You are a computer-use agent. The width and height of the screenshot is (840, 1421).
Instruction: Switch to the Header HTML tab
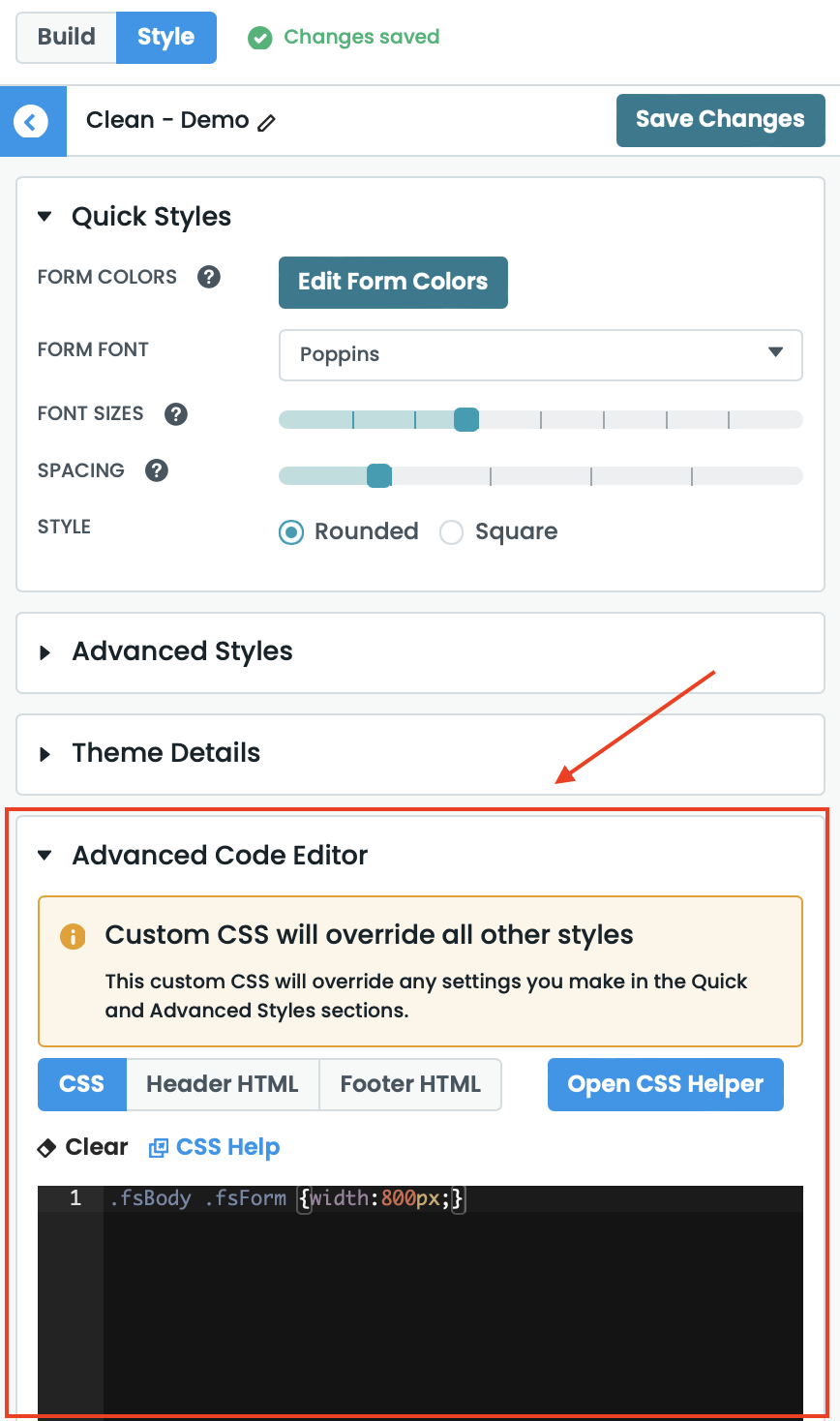point(222,1084)
